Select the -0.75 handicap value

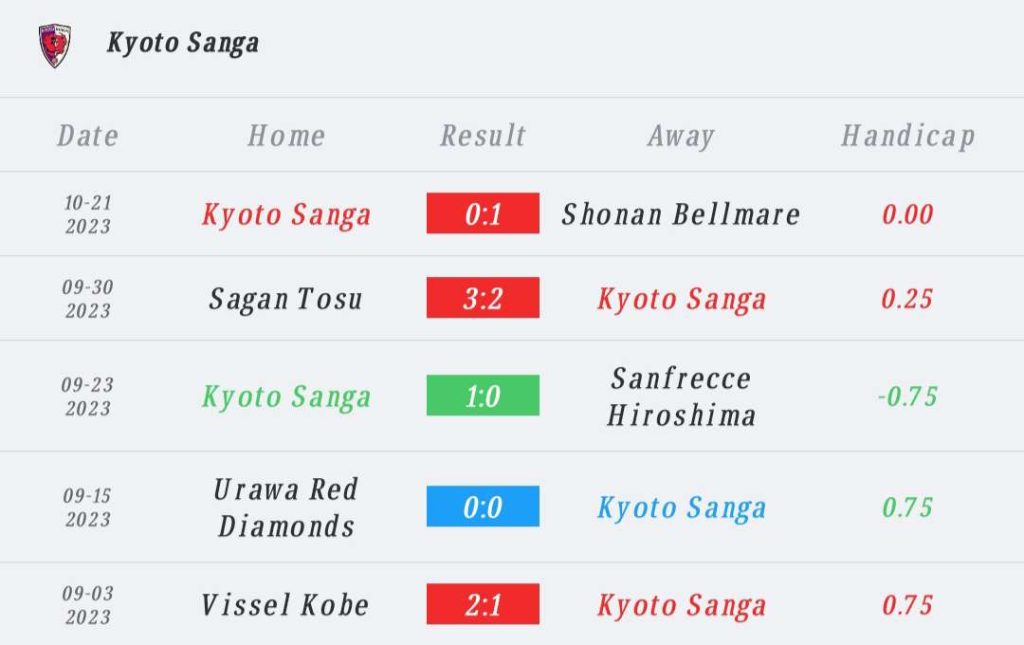click(x=908, y=396)
